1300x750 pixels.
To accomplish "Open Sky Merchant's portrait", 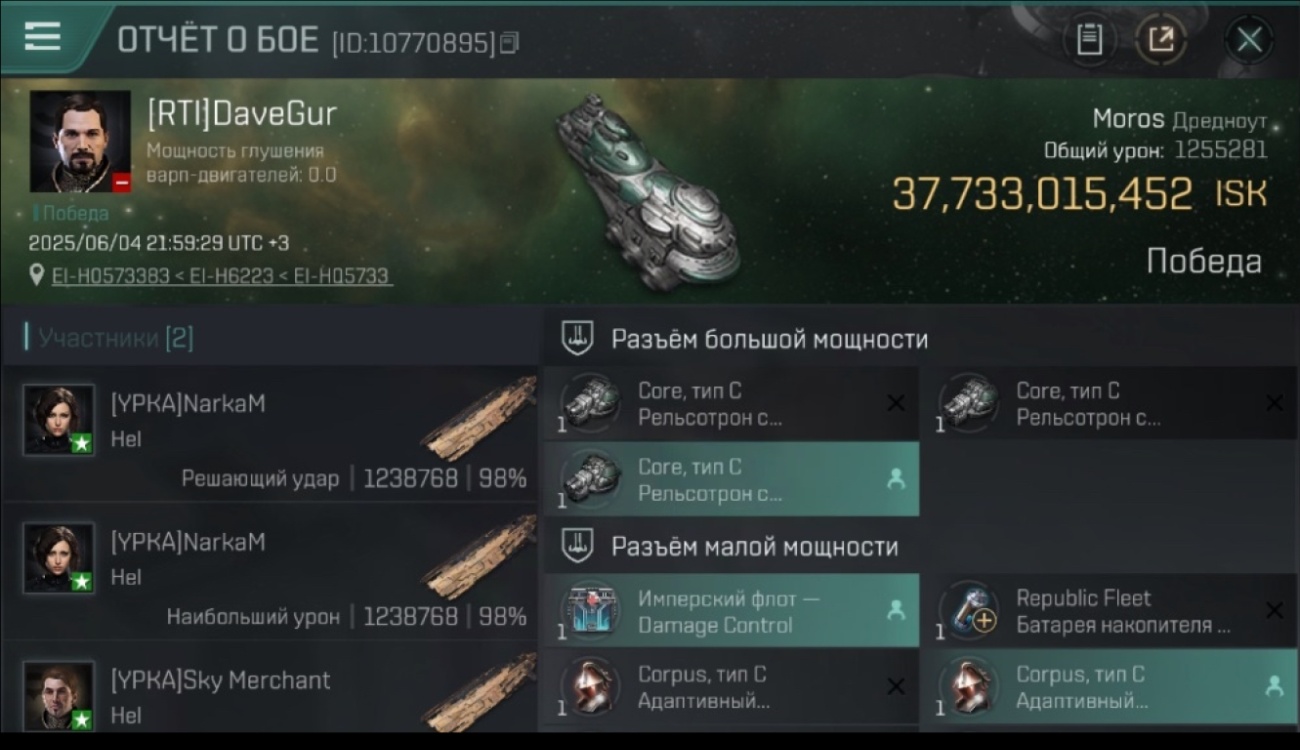I will [x=59, y=696].
